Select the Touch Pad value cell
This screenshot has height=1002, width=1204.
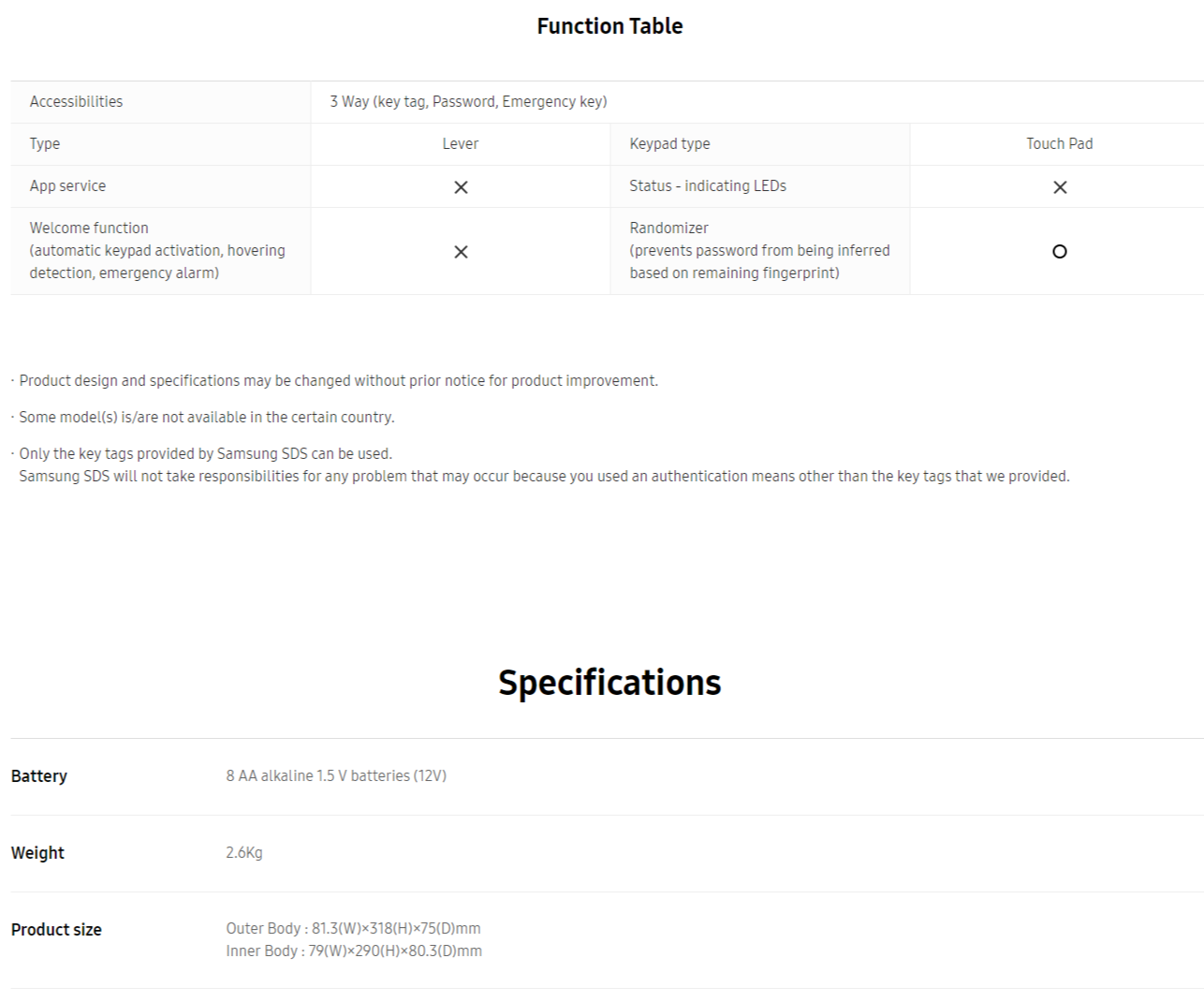(1057, 144)
